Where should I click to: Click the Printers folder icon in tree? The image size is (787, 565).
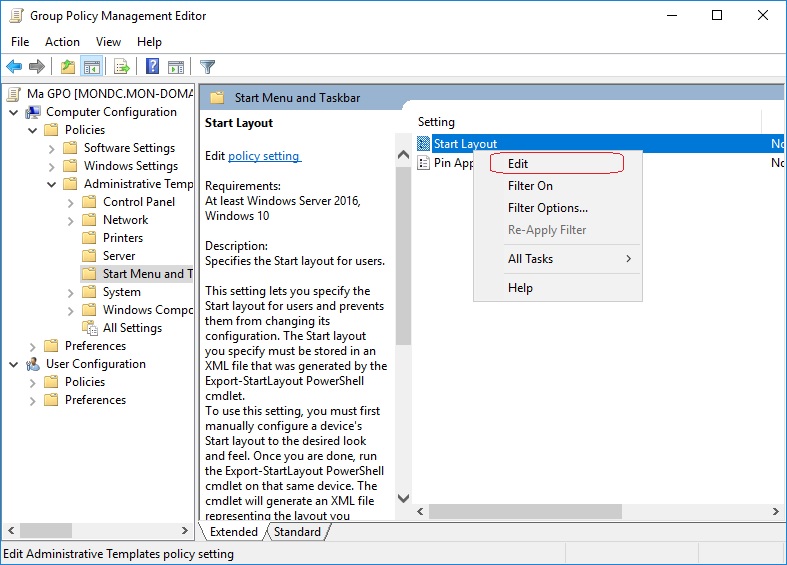click(89, 237)
